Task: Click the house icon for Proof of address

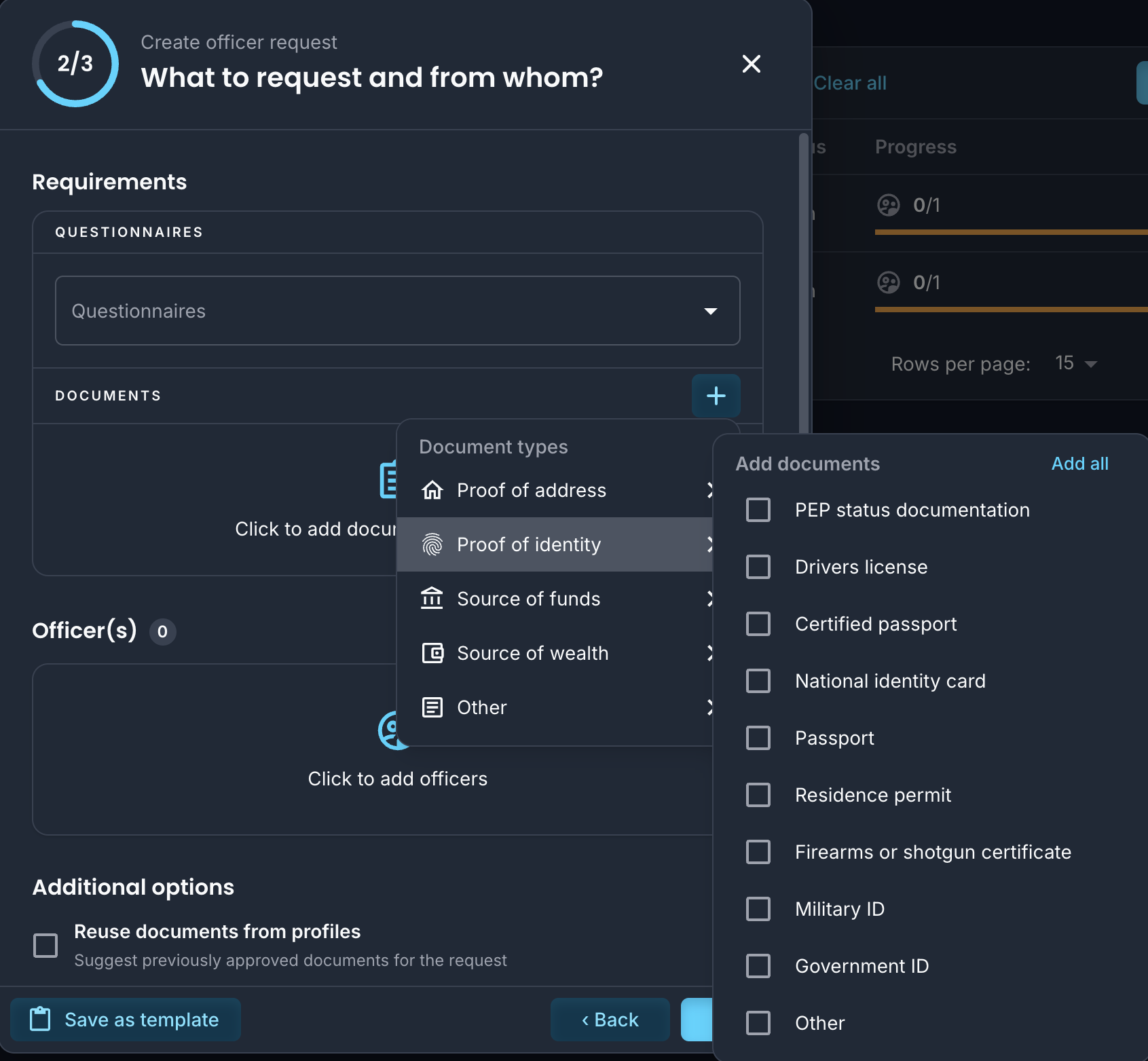Action: coord(432,490)
